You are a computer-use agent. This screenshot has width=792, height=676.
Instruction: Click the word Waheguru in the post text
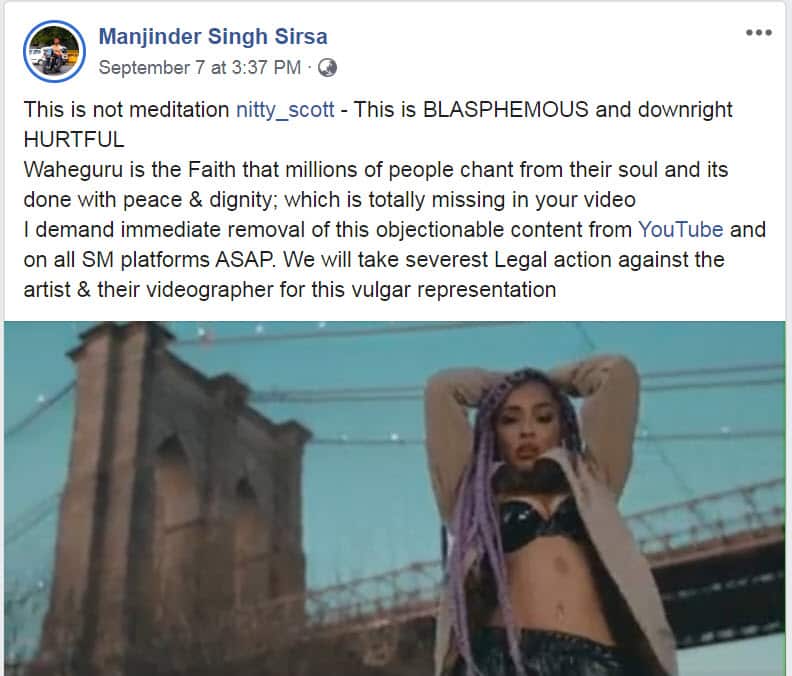click(x=73, y=170)
